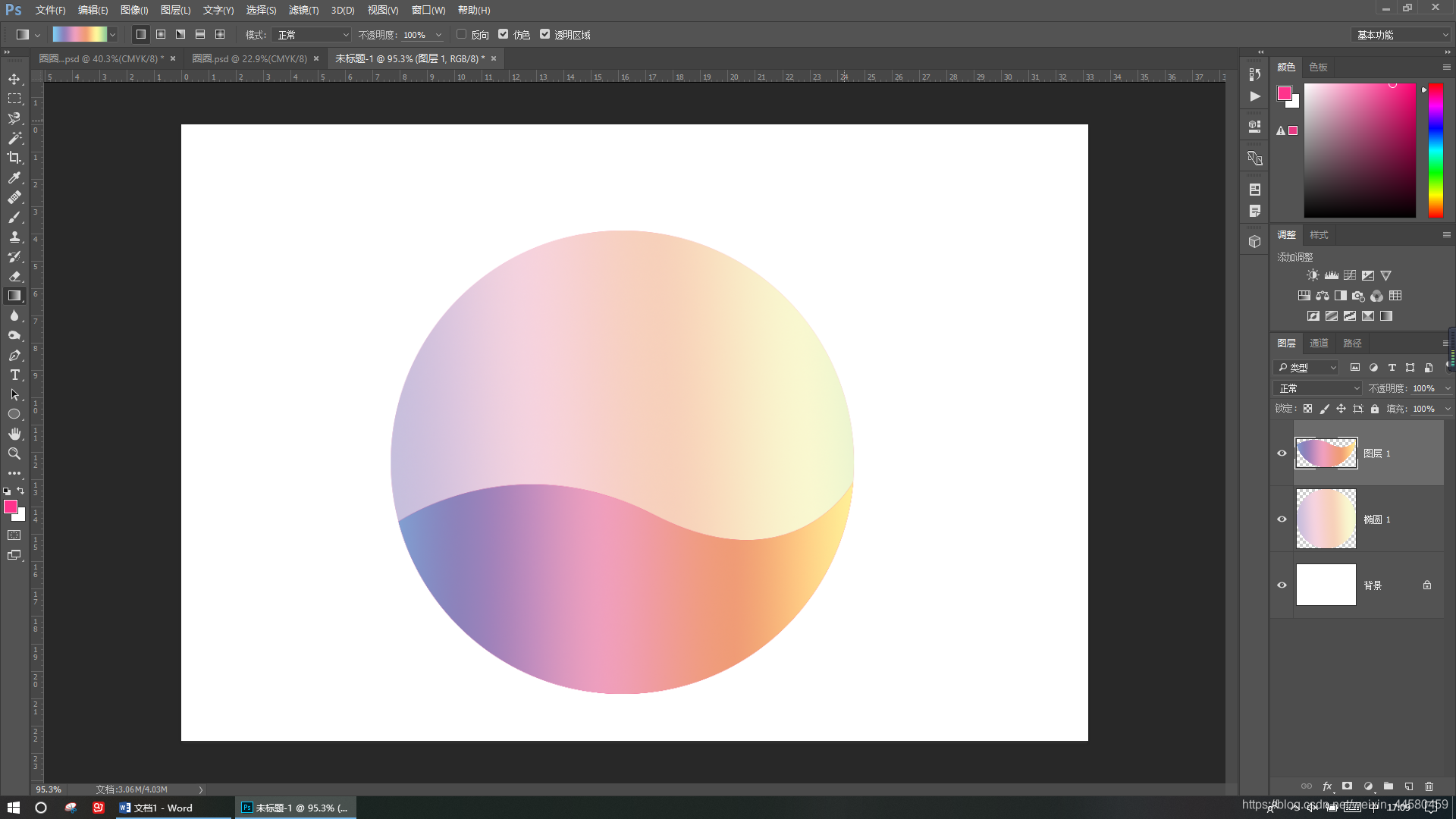Select the Hand tool

(14, 434)
